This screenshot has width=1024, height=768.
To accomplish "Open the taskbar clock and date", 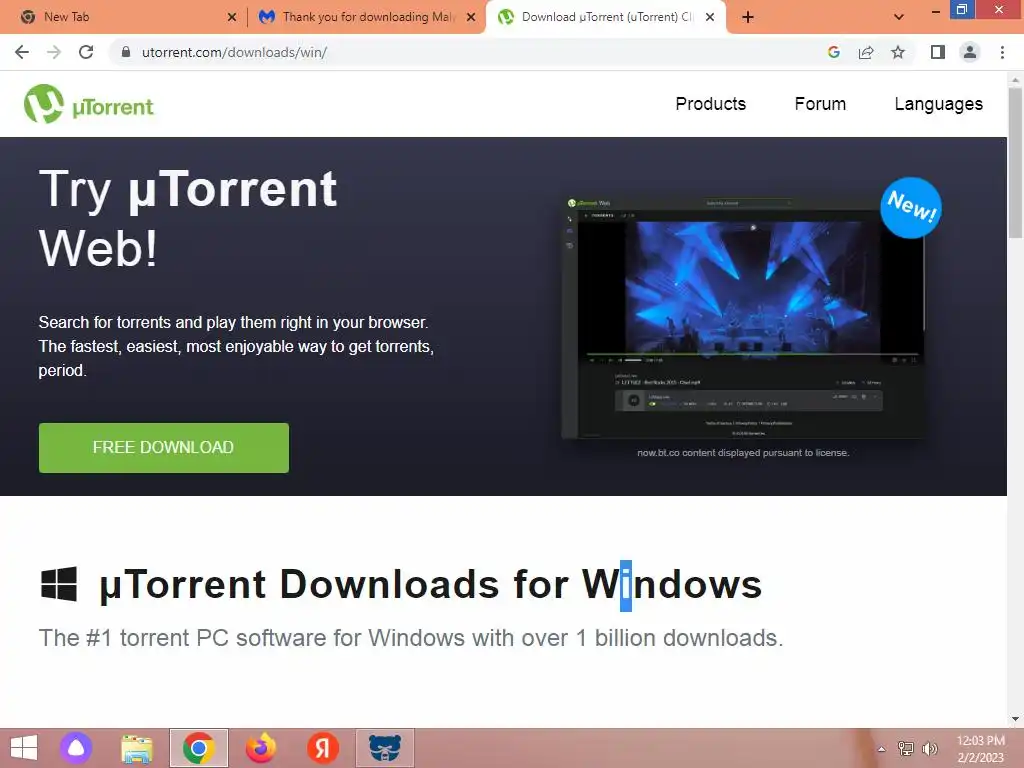I will click(981, 749).
